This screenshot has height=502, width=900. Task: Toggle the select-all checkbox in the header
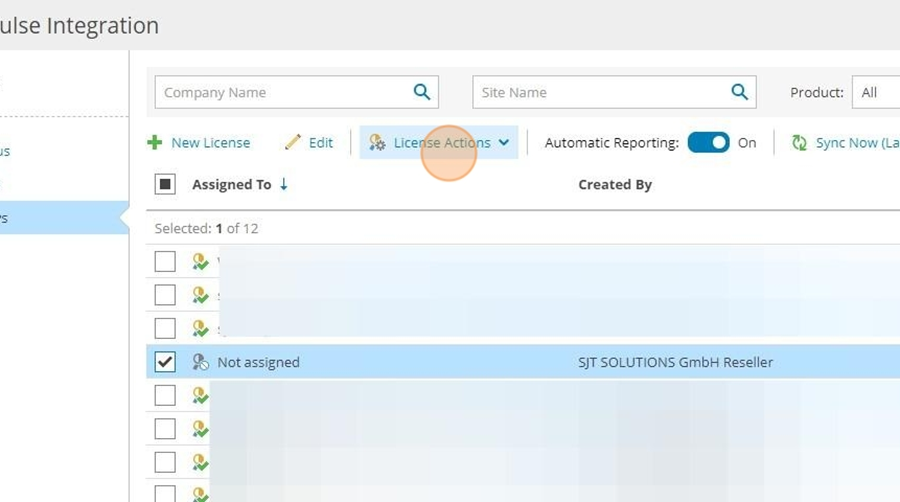tap(165, 184)
